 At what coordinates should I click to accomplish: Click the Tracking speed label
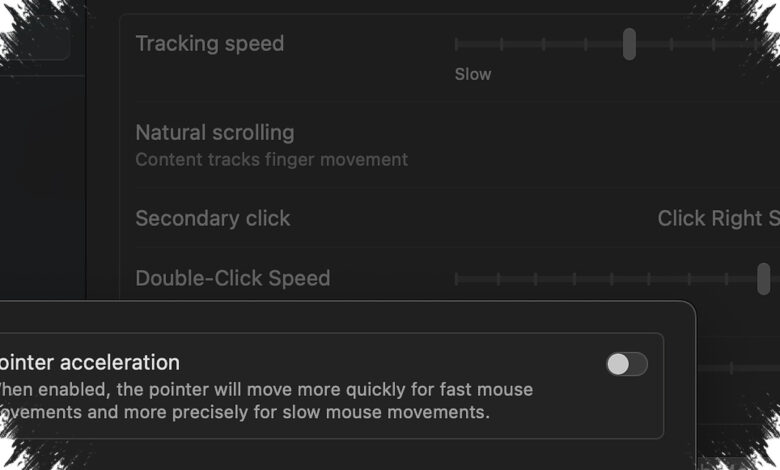pyautogui.click(x=210, y=43)
